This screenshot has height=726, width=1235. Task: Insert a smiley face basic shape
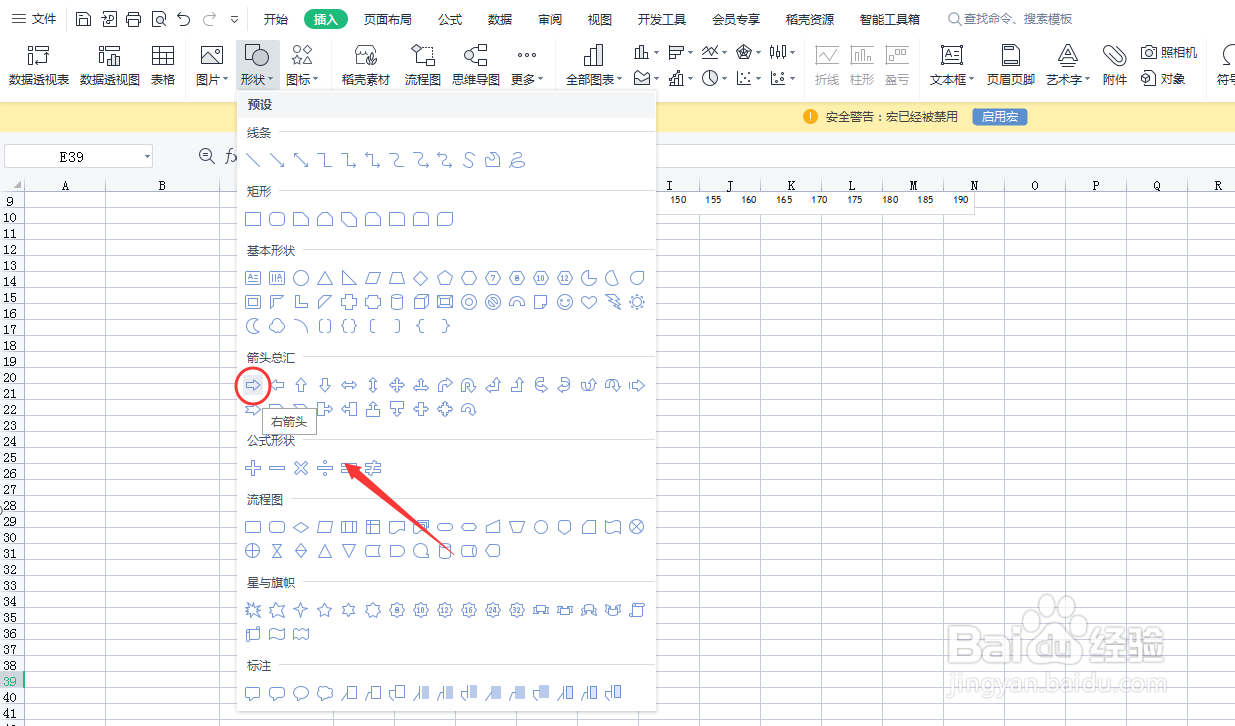click(564, 302)
